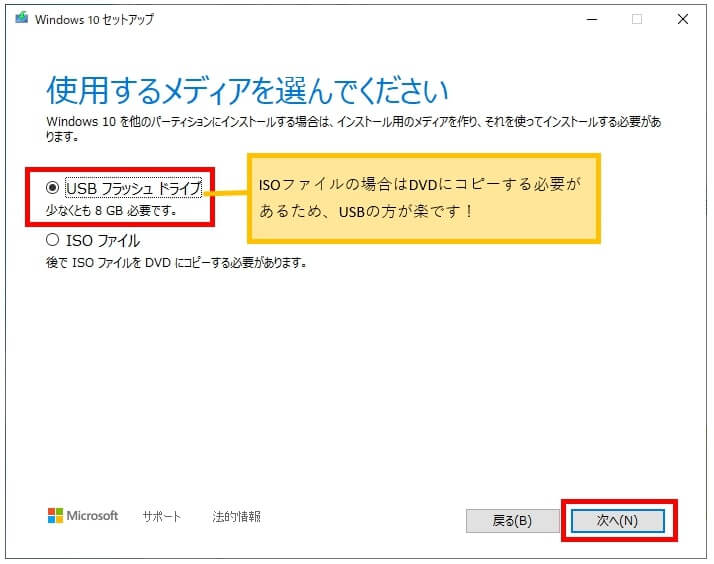Click the text 後で ISO ファイルを DVD にコピーする必要があります。
Viewport: 714px width, 564px height.
[177, 263]
